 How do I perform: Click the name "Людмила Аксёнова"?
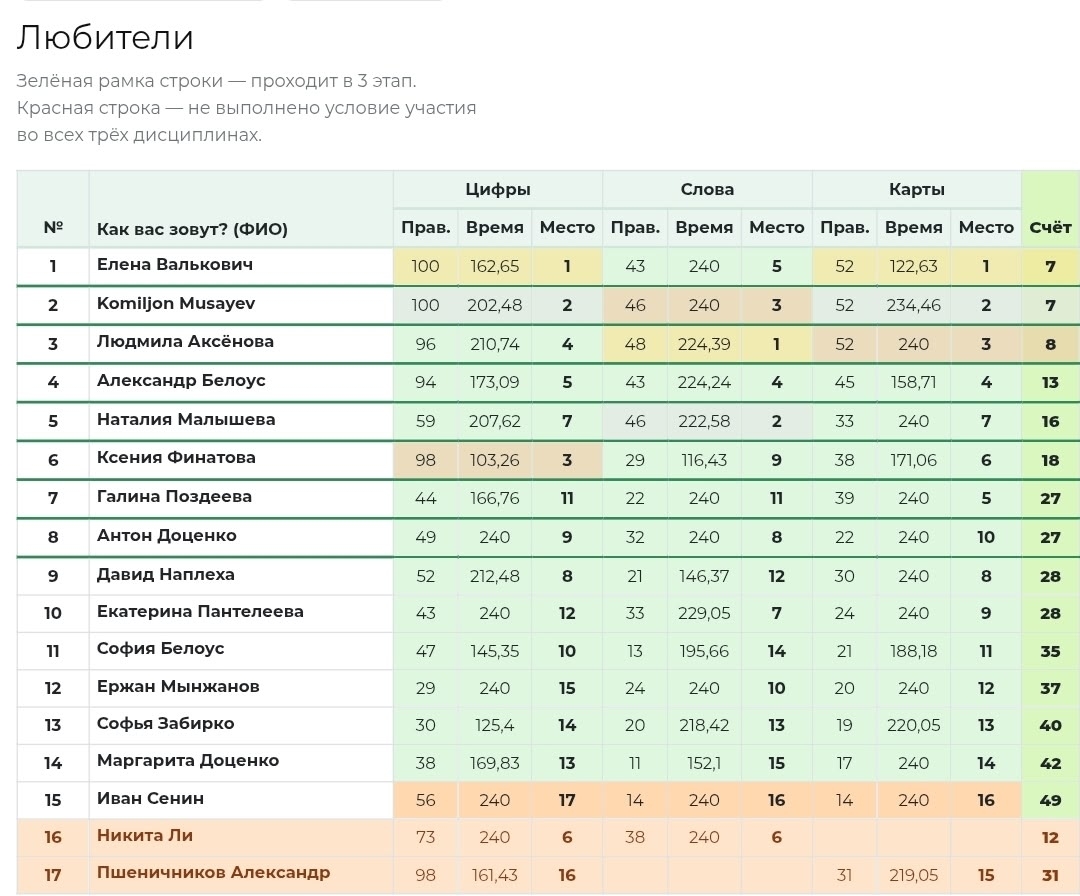click(185, 342)
